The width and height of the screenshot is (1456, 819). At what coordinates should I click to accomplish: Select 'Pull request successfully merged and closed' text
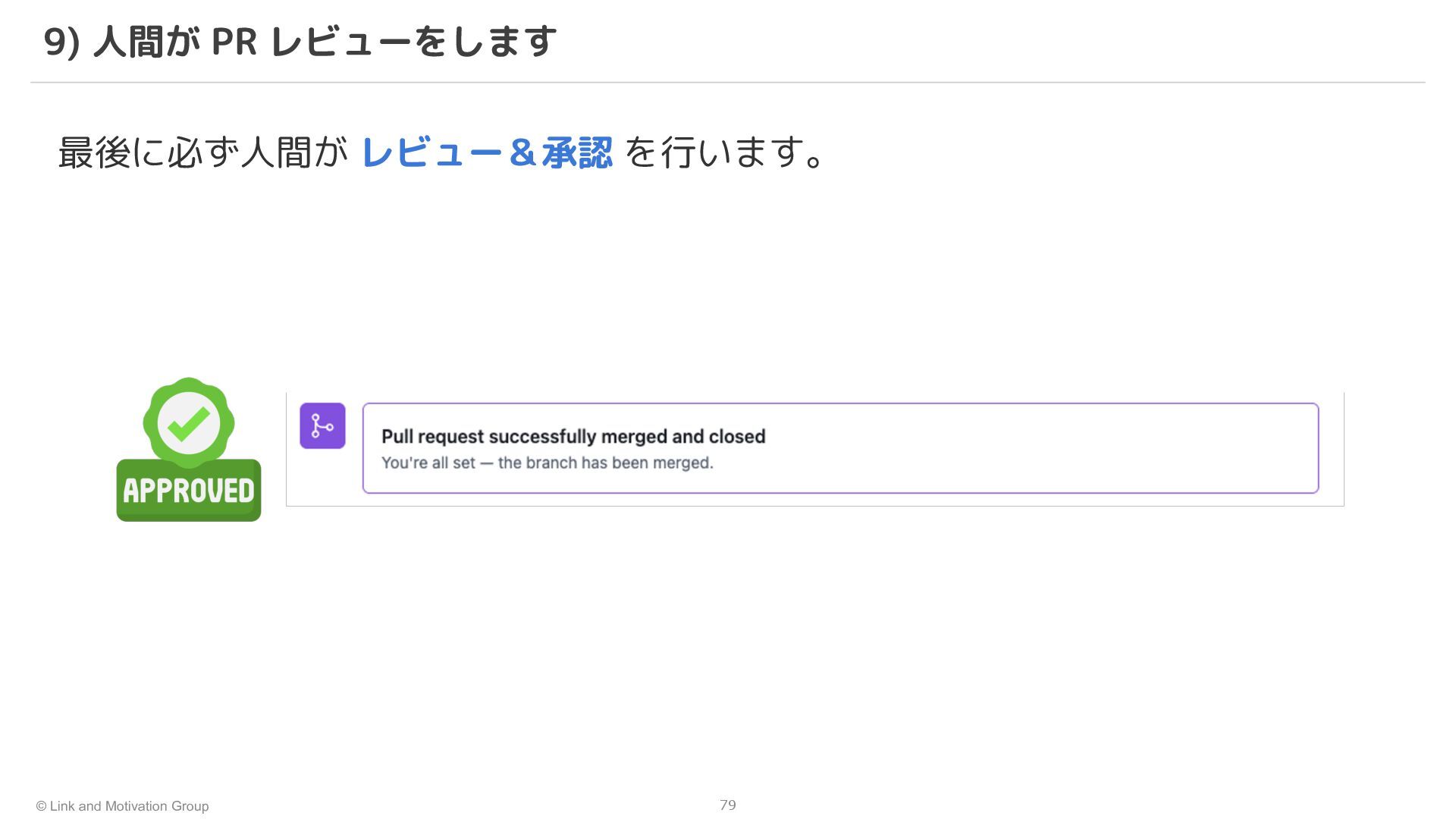tap(573, 437)
